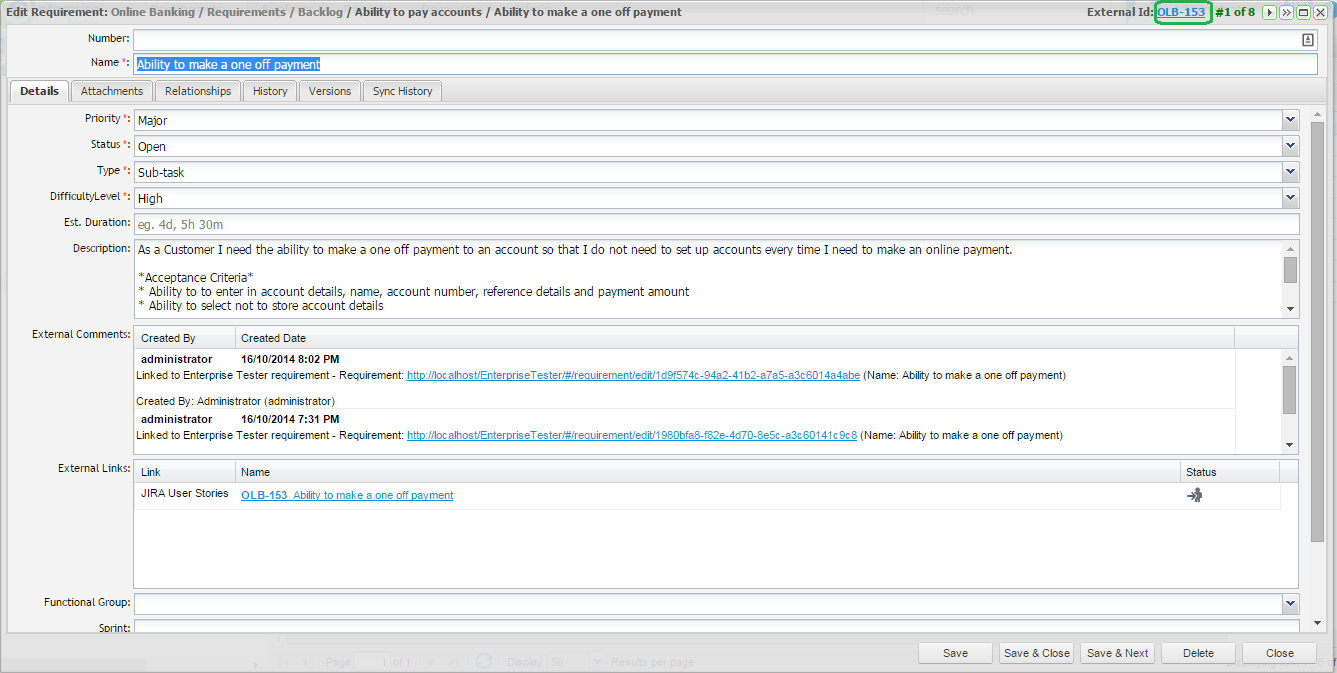Click into the Est. Duration field
1337x673 pixels.
pyautogui.click(x=715, y=224)
